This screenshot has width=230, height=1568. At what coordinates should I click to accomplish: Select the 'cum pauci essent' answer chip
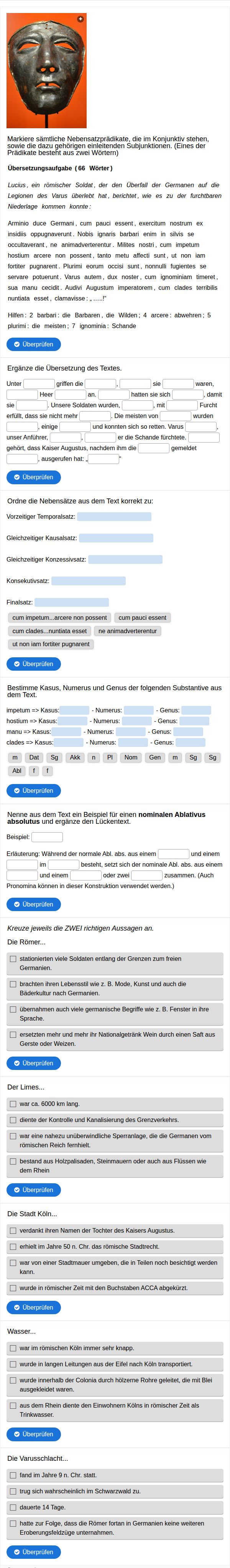(x=142, y=618)
